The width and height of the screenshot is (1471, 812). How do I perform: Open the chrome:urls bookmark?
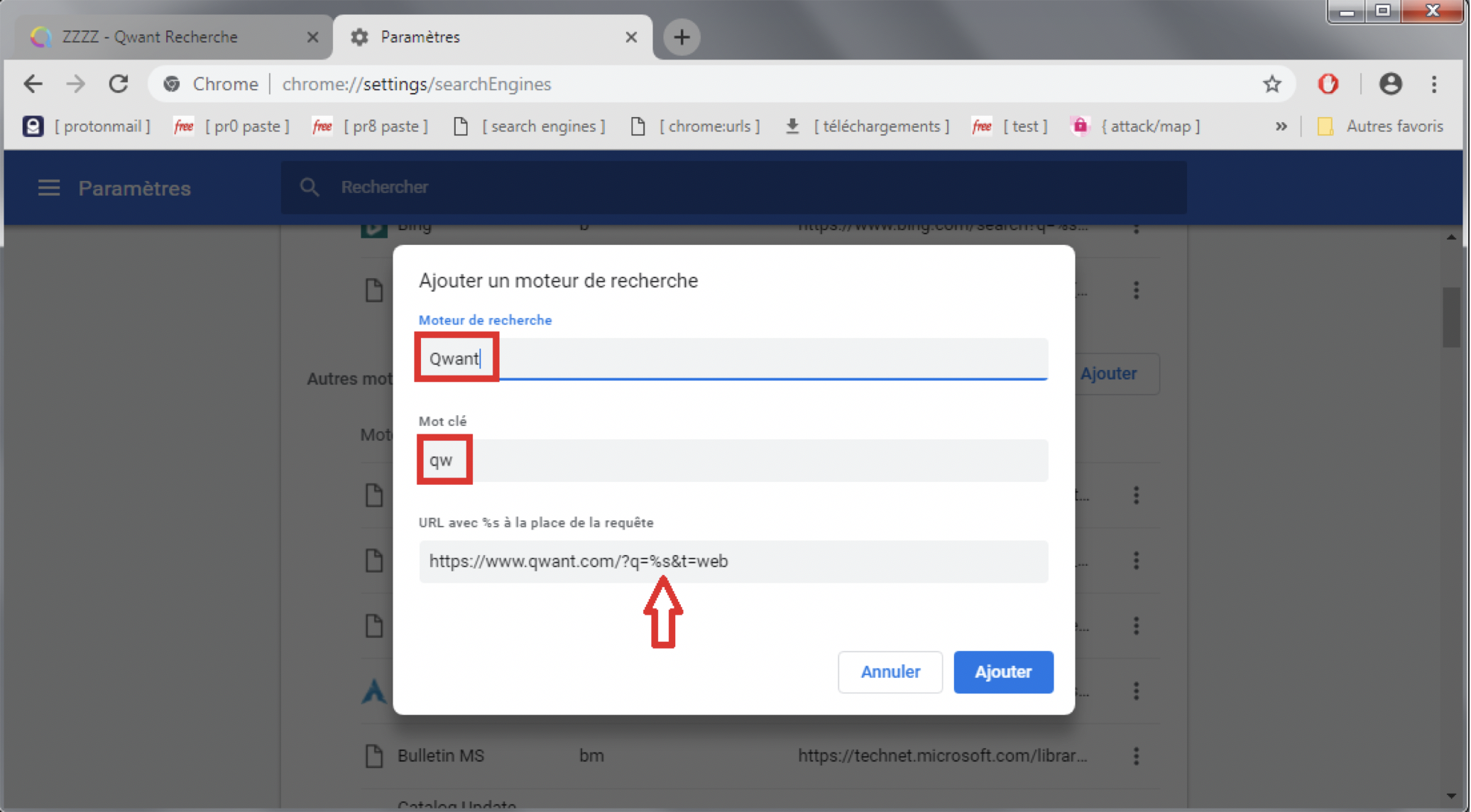pos(696,126)
